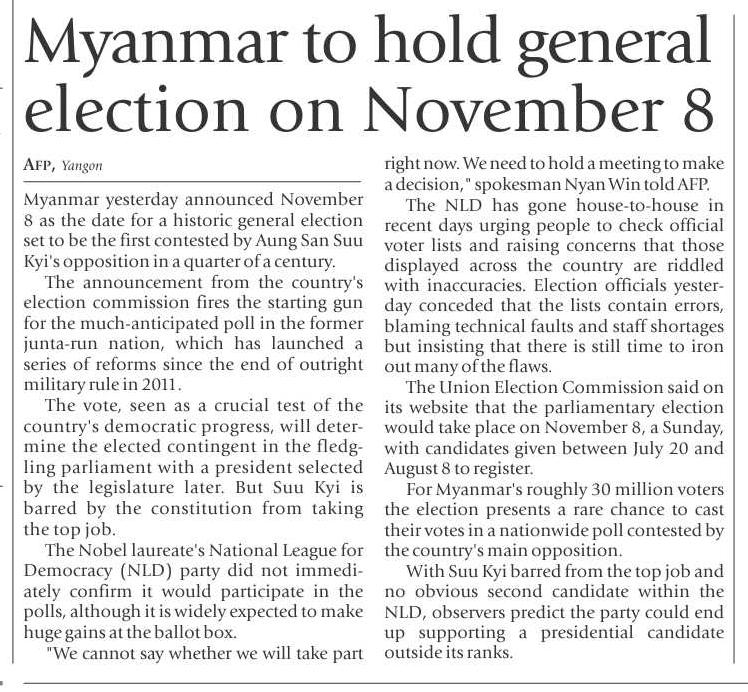Click the paragraph starting "The announcement from"

coord(192,342)
